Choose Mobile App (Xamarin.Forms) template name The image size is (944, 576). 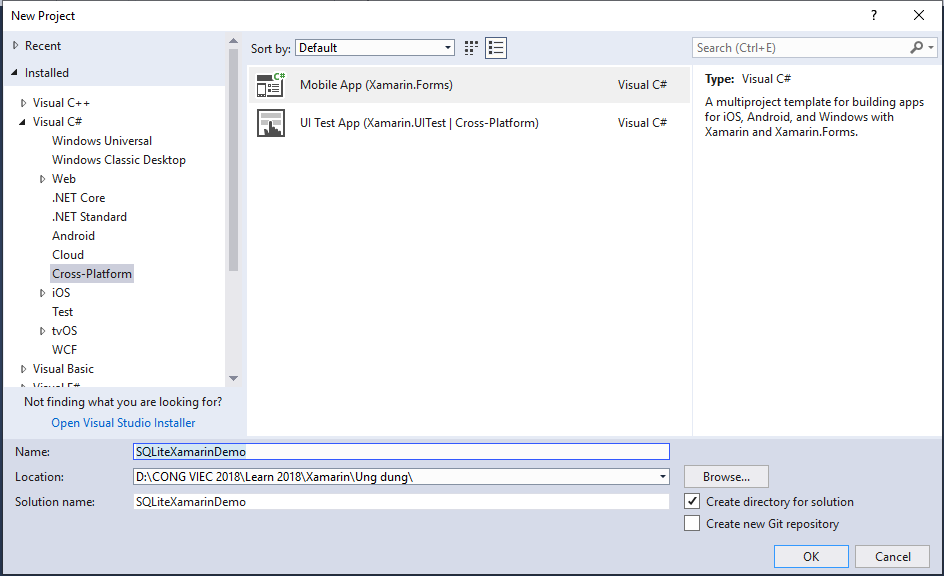[376, 85]
